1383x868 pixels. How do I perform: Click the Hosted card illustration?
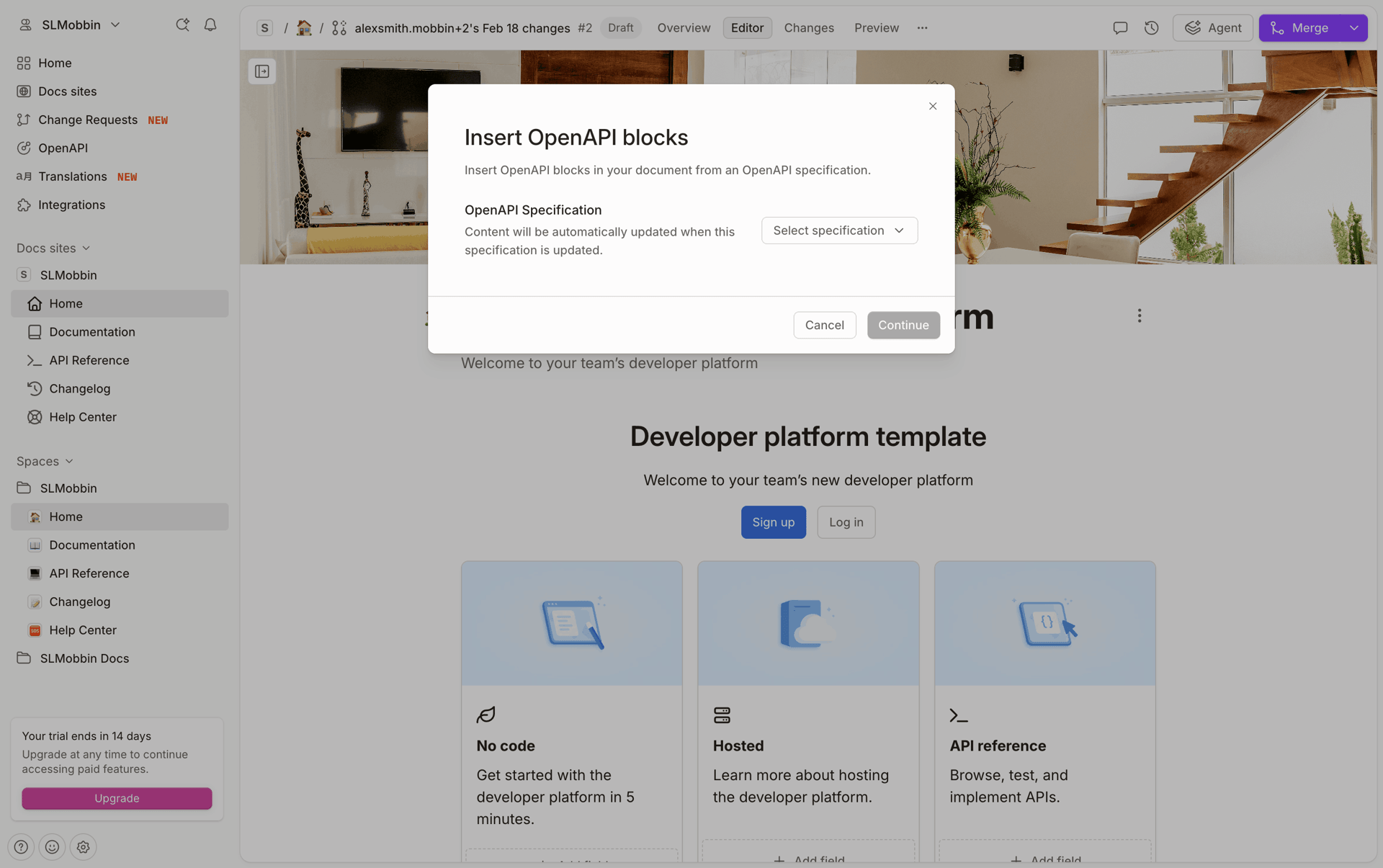click(808, 624)
